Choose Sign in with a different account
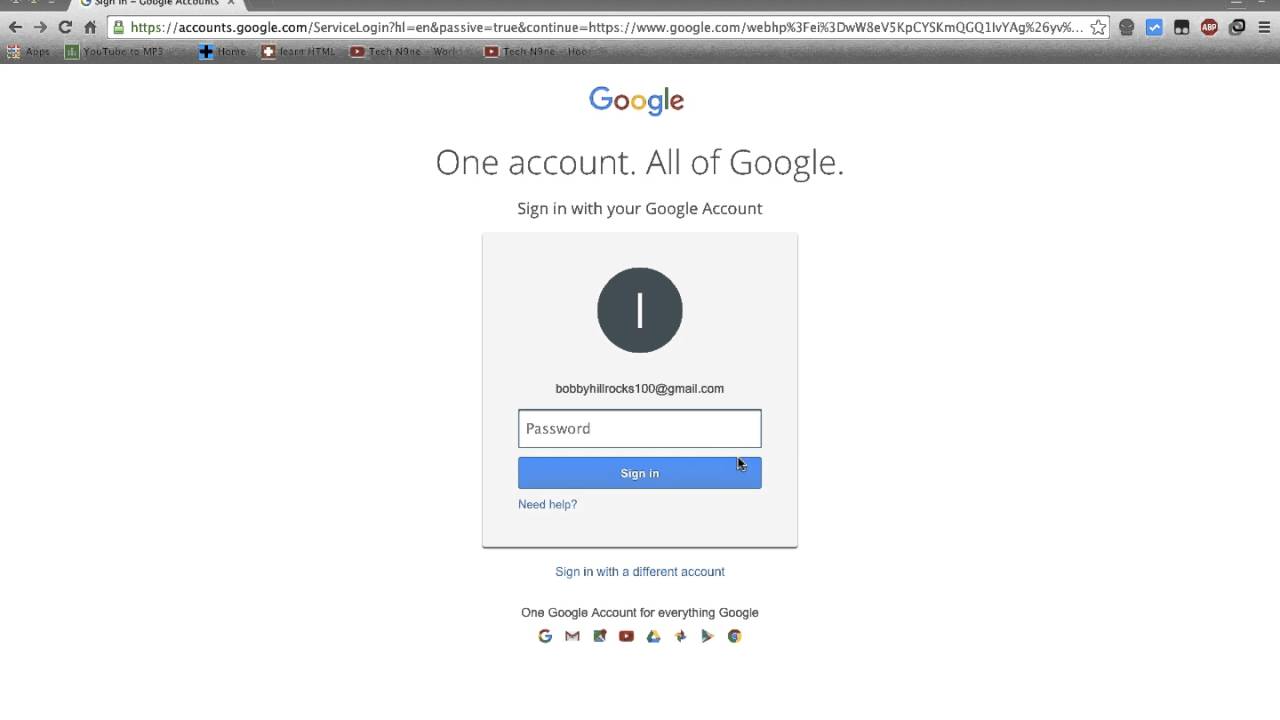The height and width of the screenshot is (720, 1280). click(640, 572)
